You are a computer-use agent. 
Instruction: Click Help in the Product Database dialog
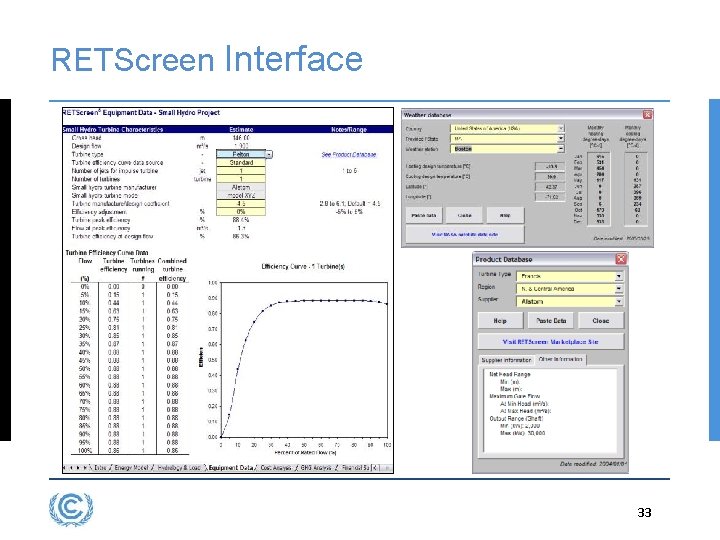click(500, 321)
